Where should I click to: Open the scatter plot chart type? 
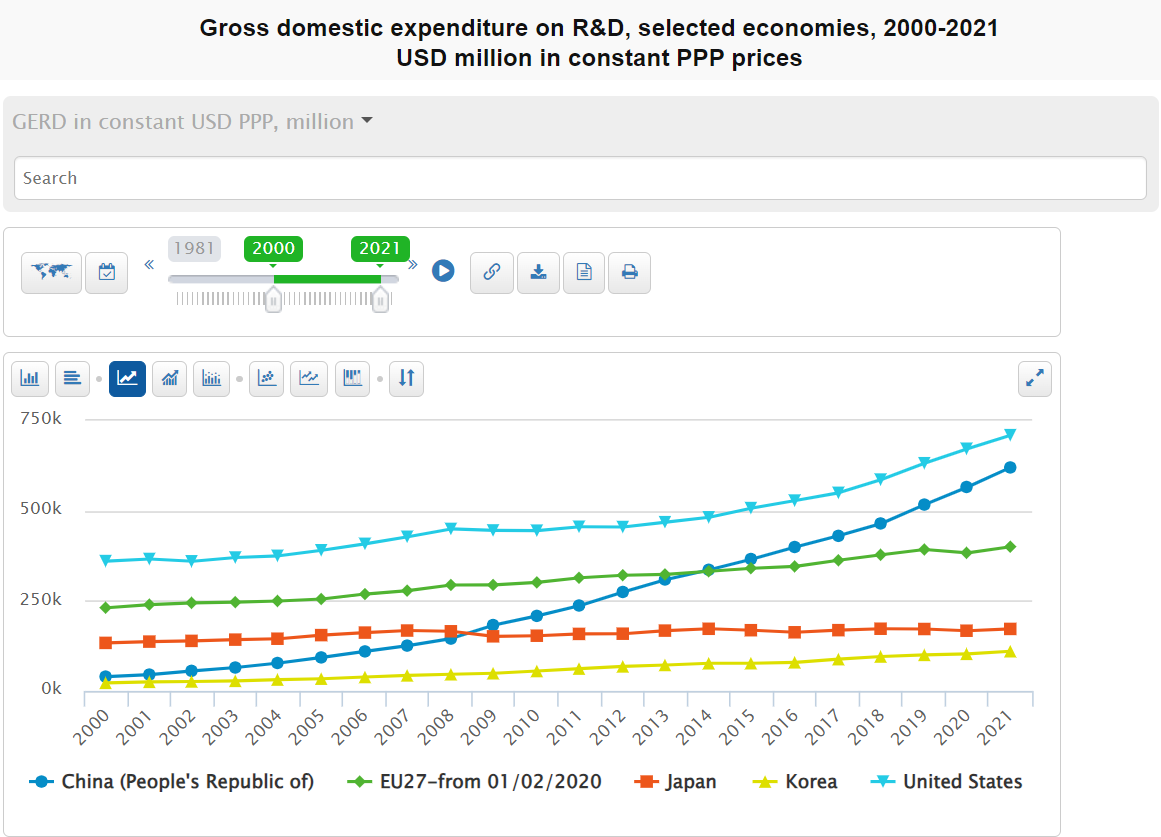click(266, 378)
